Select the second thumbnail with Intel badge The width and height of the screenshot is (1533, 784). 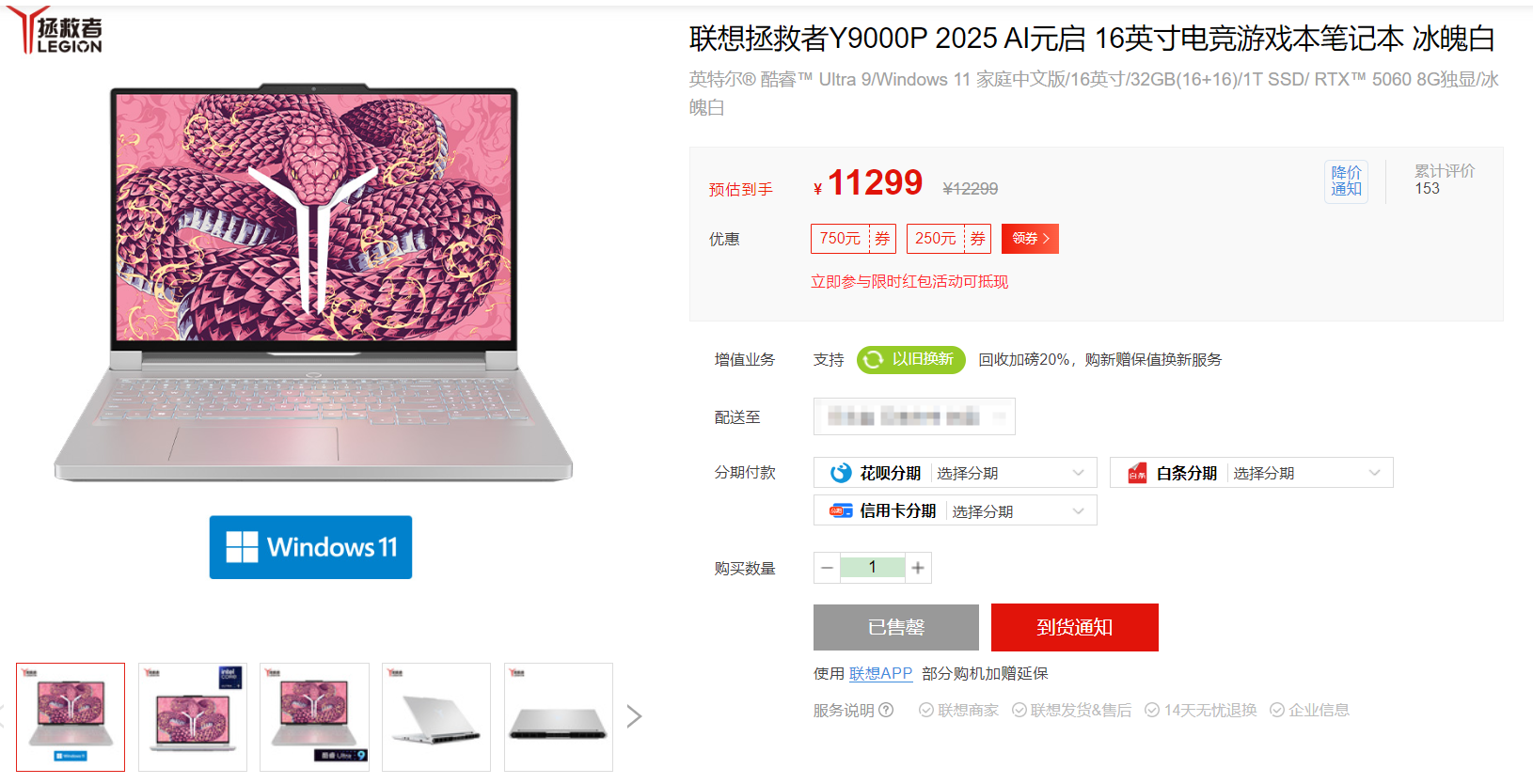click(x=193, y=717)
